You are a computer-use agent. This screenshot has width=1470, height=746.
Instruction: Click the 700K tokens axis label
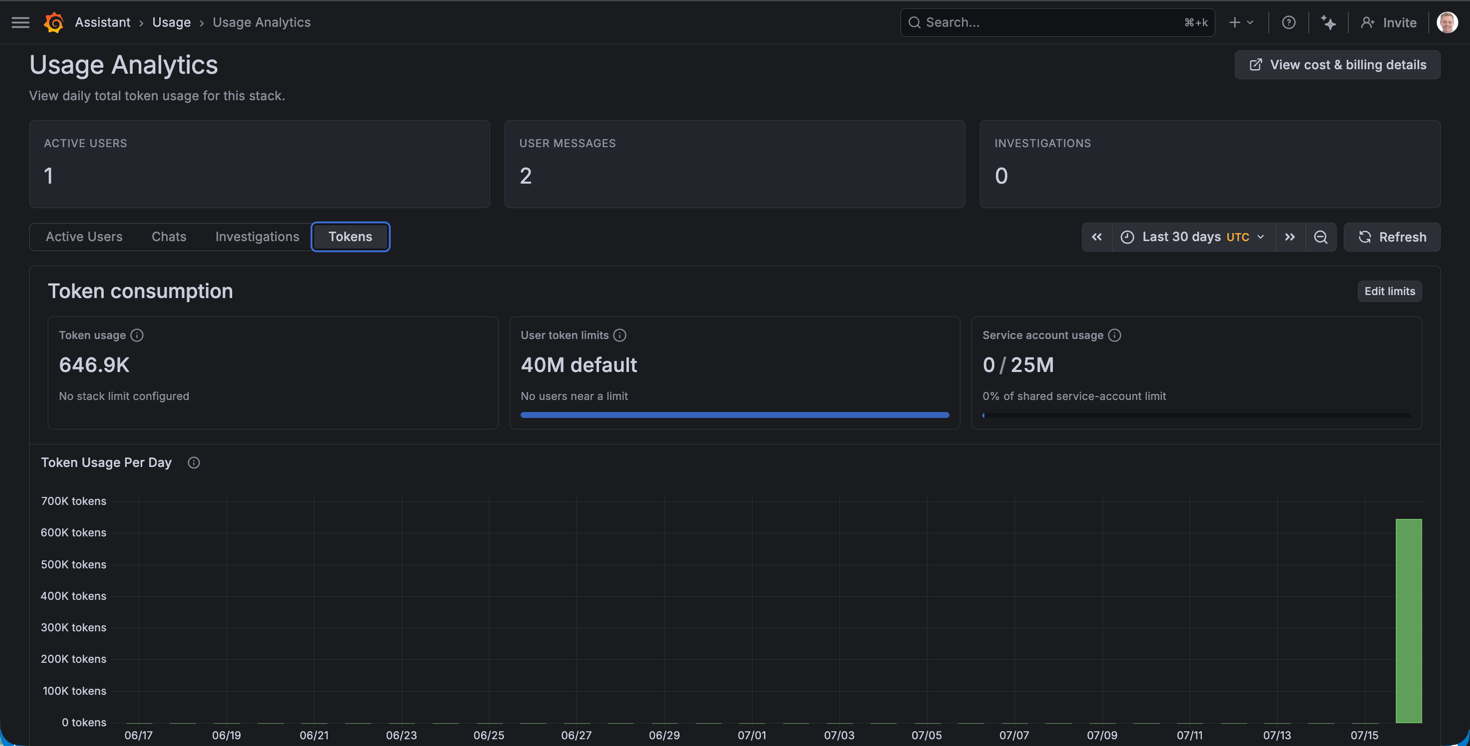pyautogui.click(x=74, y=501)
